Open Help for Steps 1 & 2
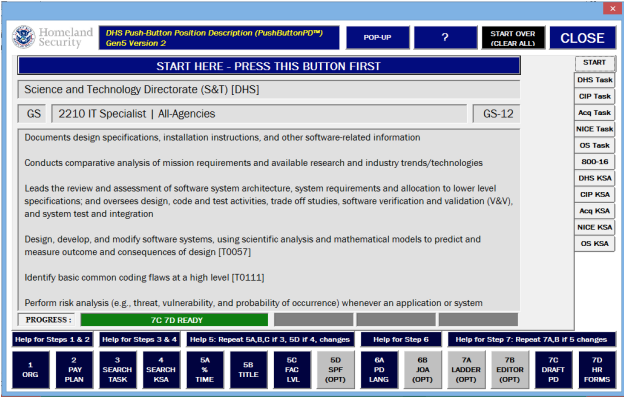The height and width of the screenshot is (400, 624). (54, 339)
